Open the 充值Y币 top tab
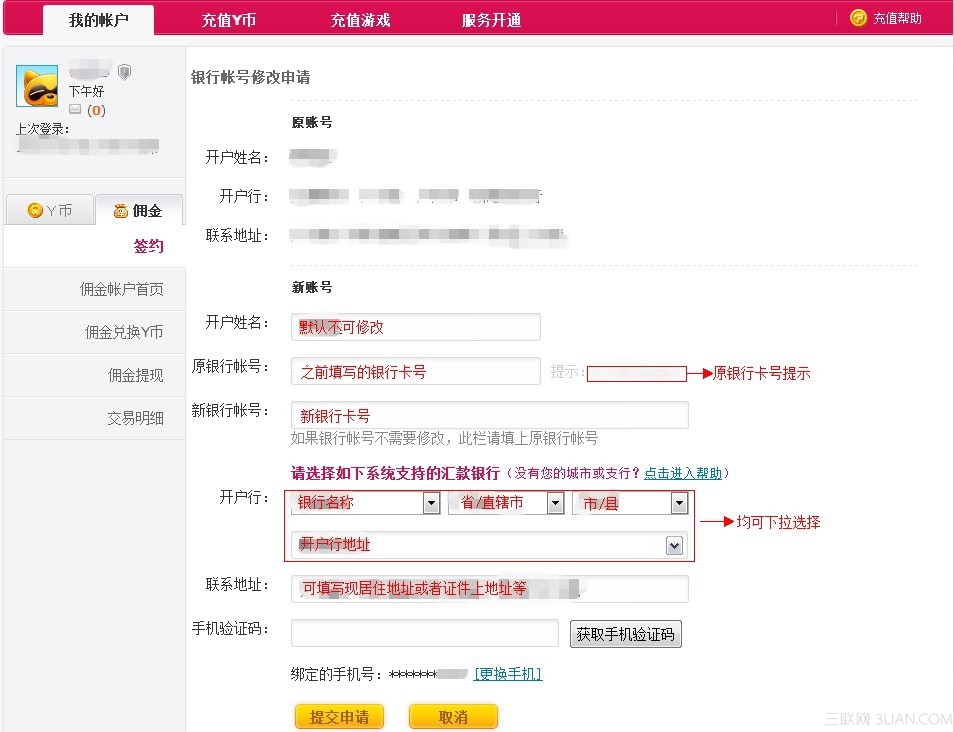Image resolution: width=954 pixels, height=732 pixels. (228, 20)
